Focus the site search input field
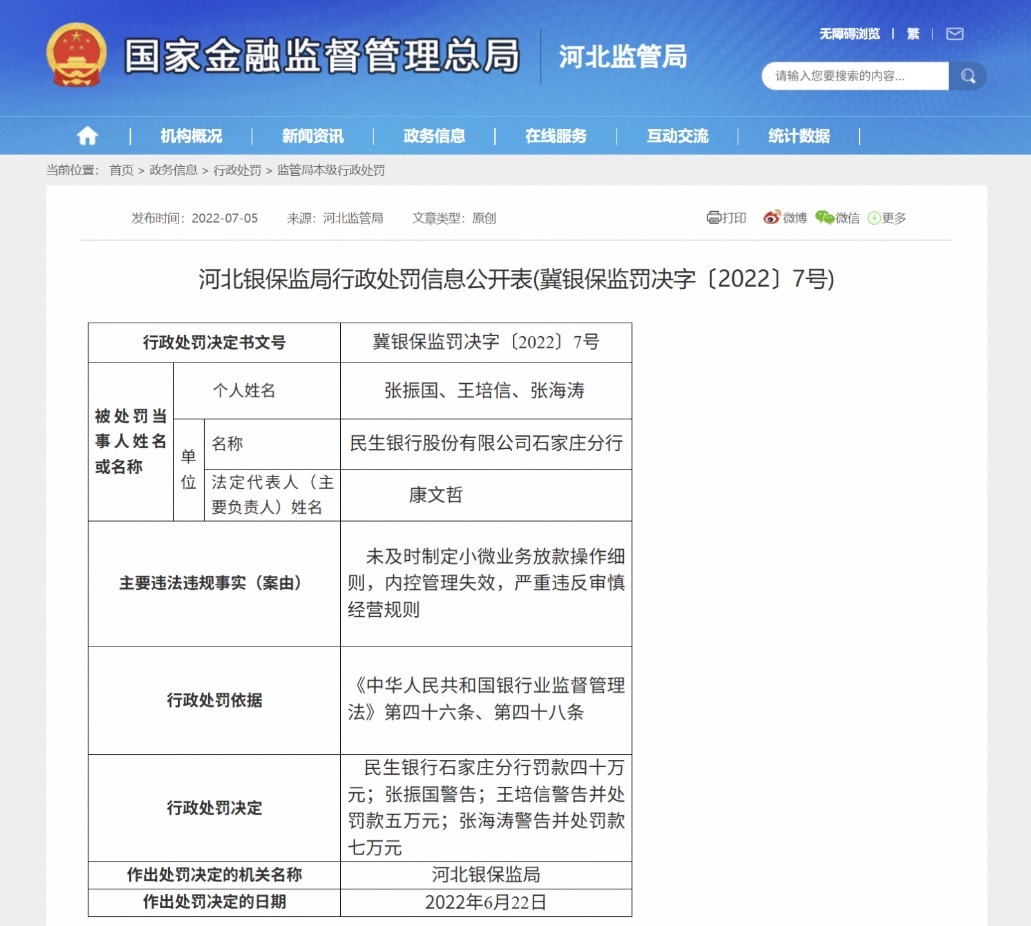The image size is (1031, 926). click(x=855, y=76)
